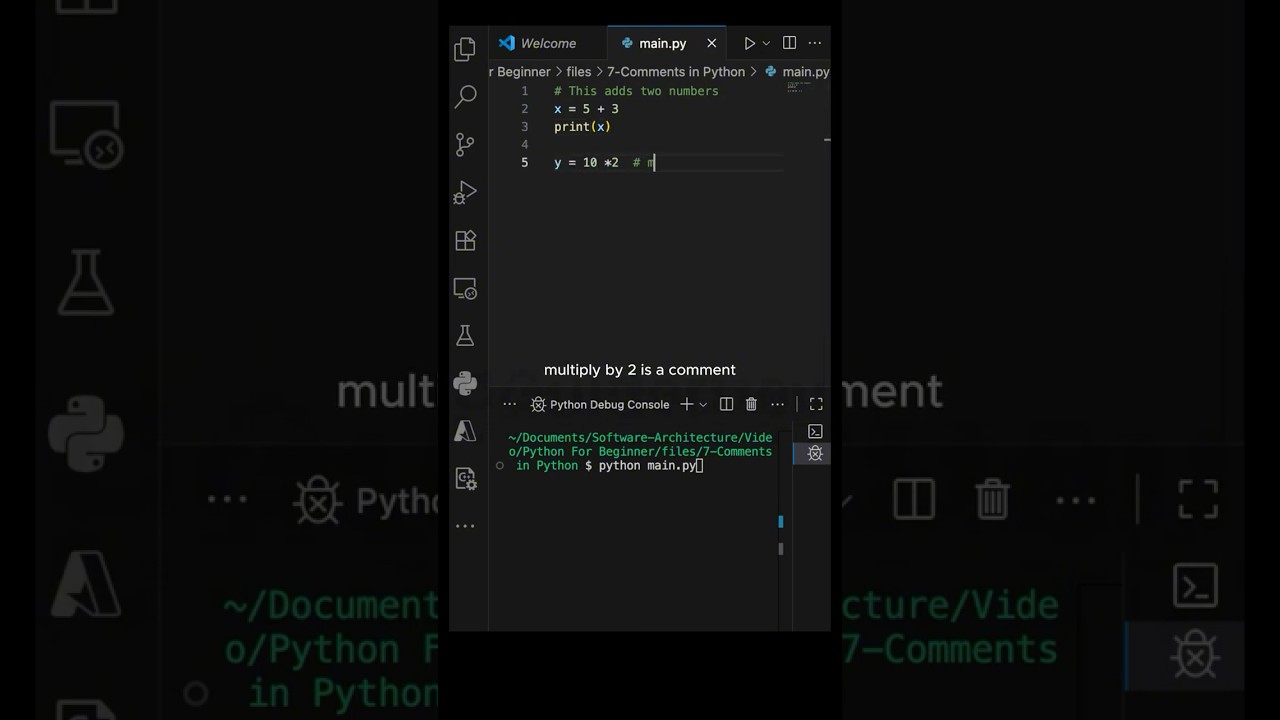Open the editor More Actions menu
Viewport: 1280px width, 720px height.
[x=815, y=43]
